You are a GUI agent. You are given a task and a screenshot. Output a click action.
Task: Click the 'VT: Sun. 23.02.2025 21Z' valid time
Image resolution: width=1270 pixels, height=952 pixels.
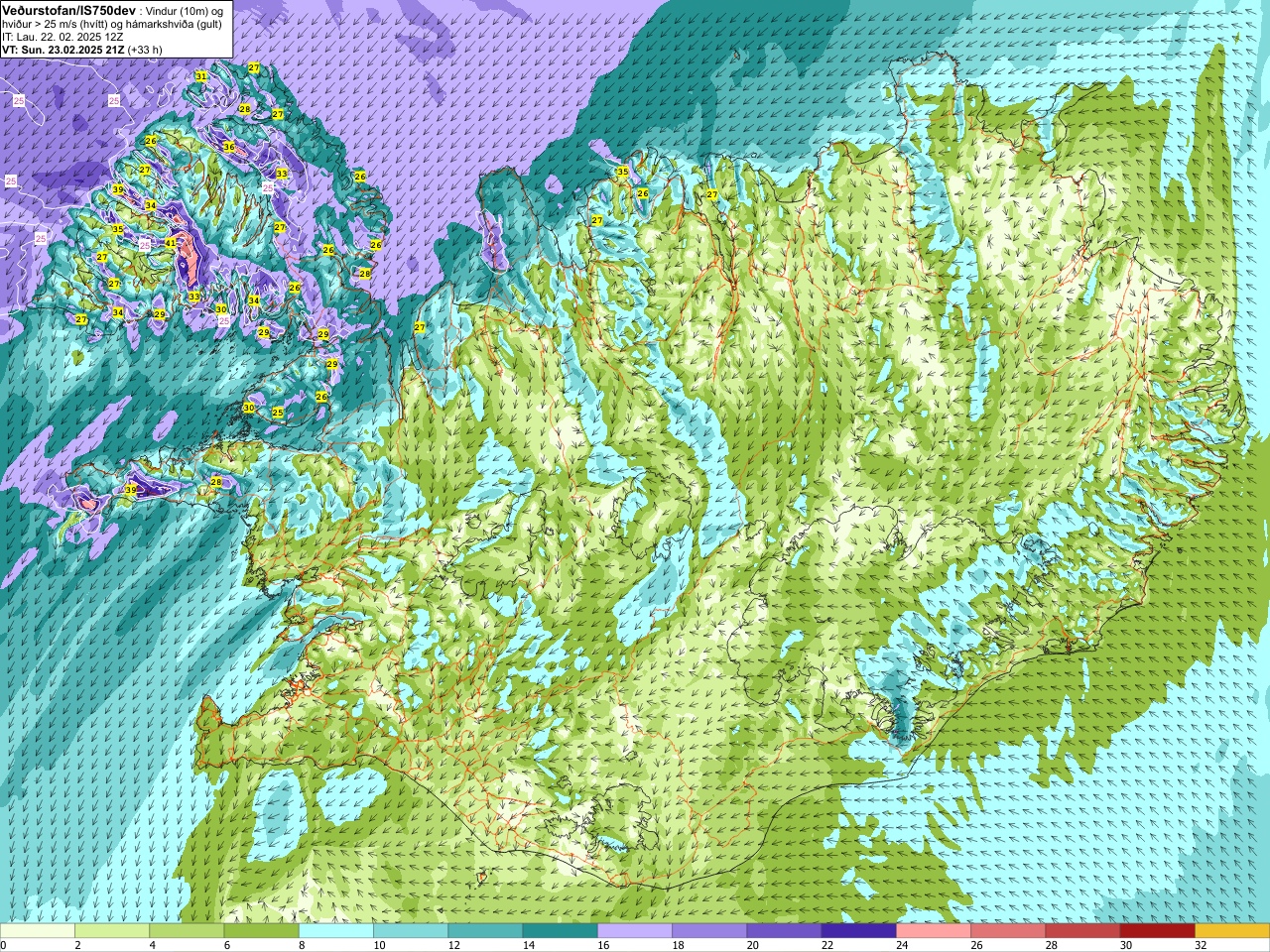coord(62,50)
